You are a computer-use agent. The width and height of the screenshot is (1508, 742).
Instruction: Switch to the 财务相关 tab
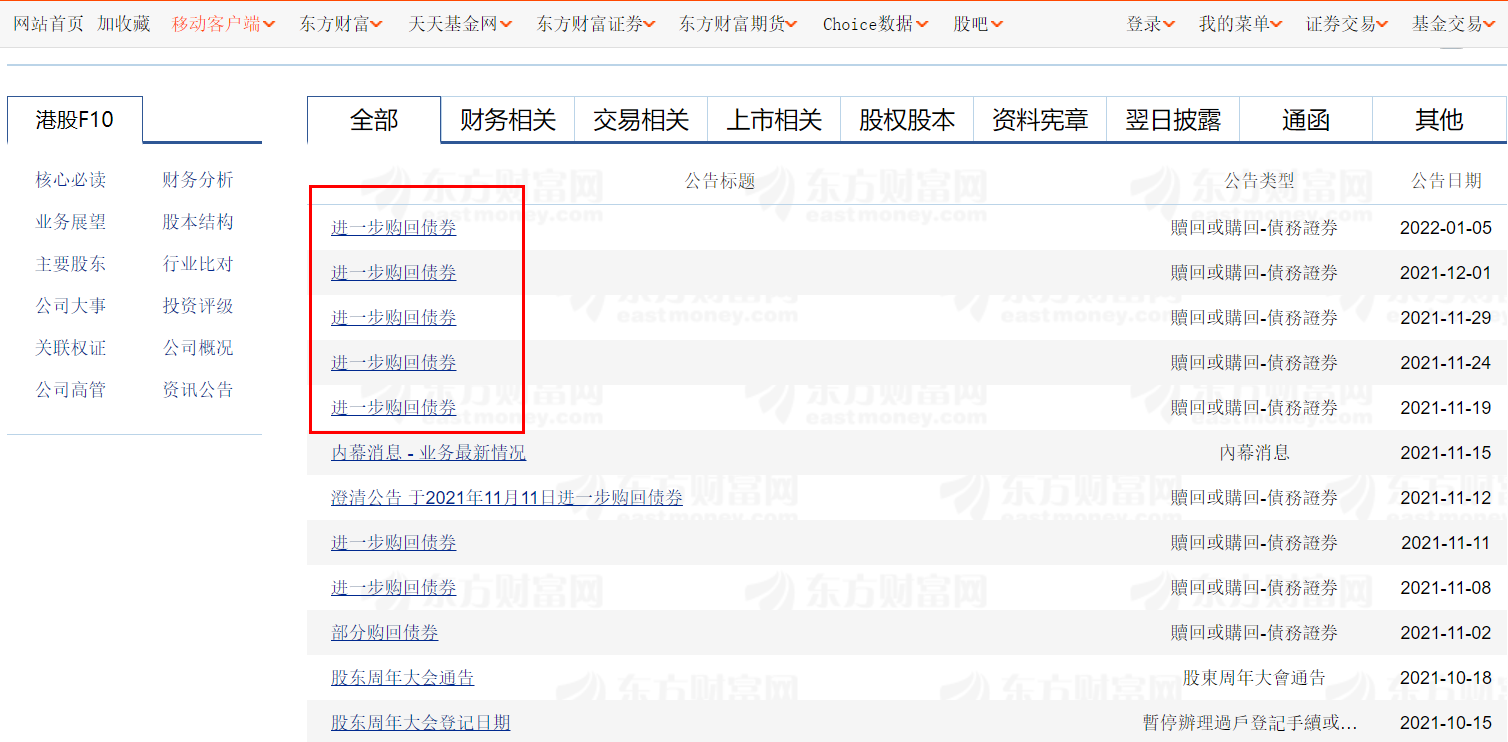click(x=508, y=120)
